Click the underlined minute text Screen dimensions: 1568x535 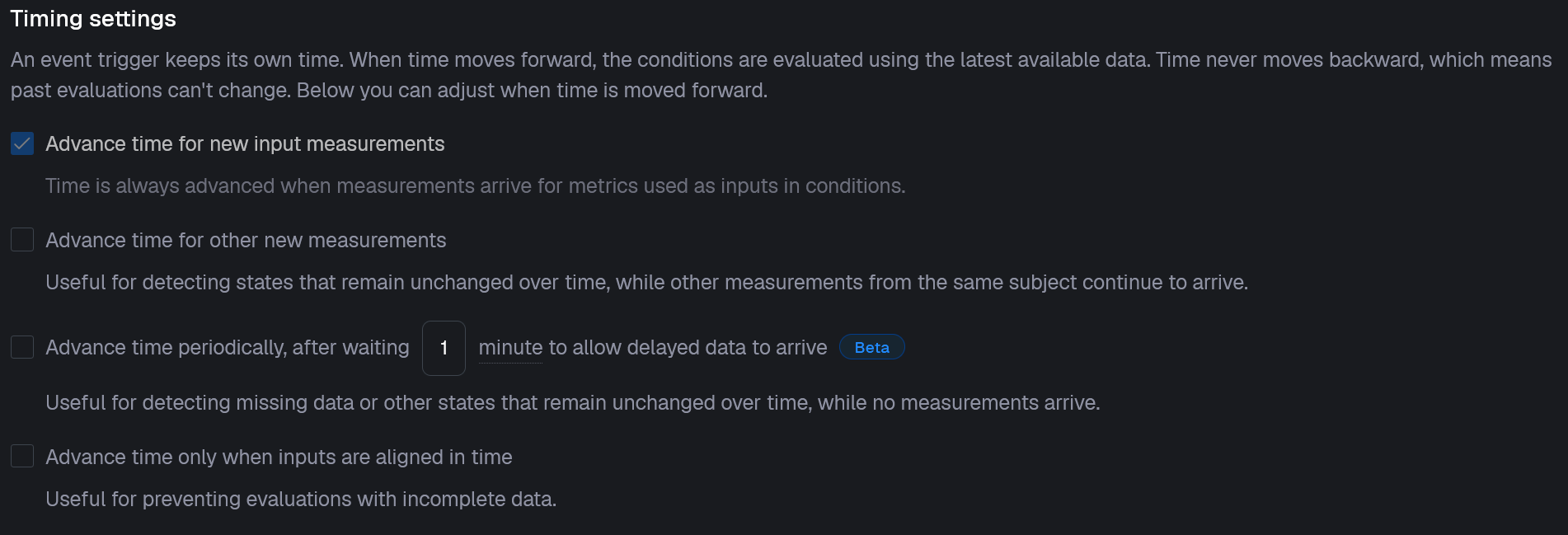tap(509, 347)
